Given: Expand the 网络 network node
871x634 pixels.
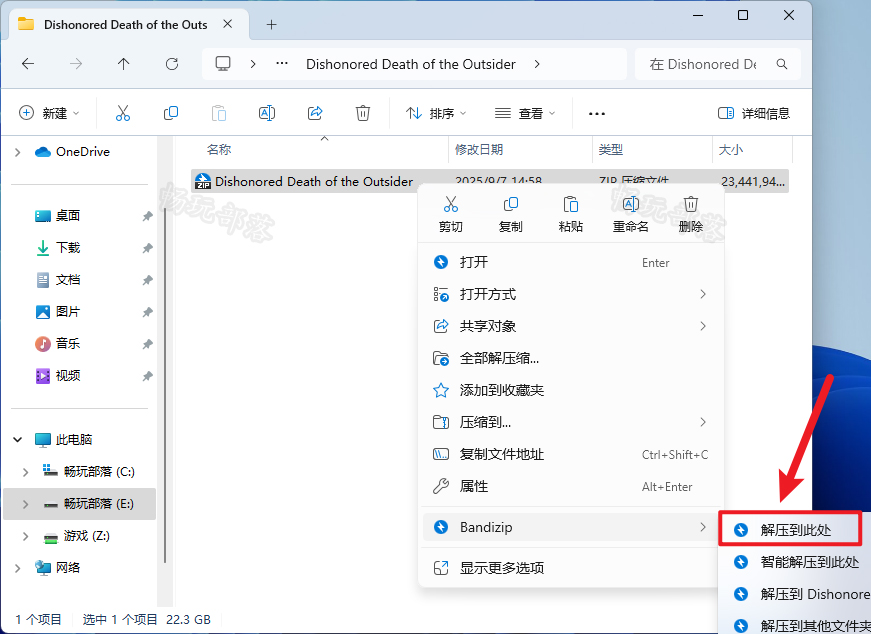Looking at the screenshot, I should coord(18,568).
